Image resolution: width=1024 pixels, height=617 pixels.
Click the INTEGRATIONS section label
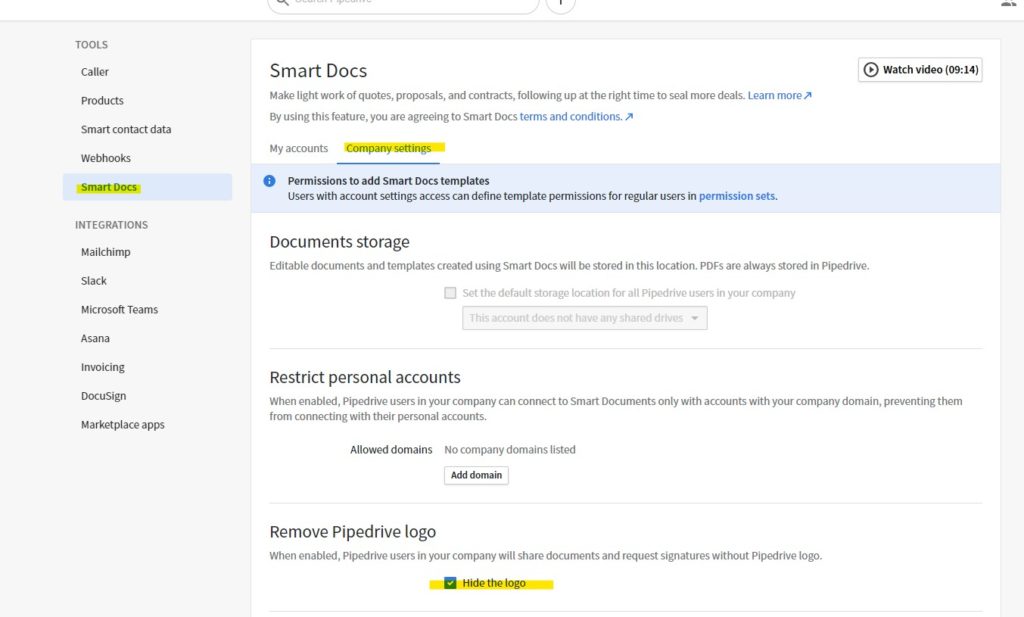(112, 225)
